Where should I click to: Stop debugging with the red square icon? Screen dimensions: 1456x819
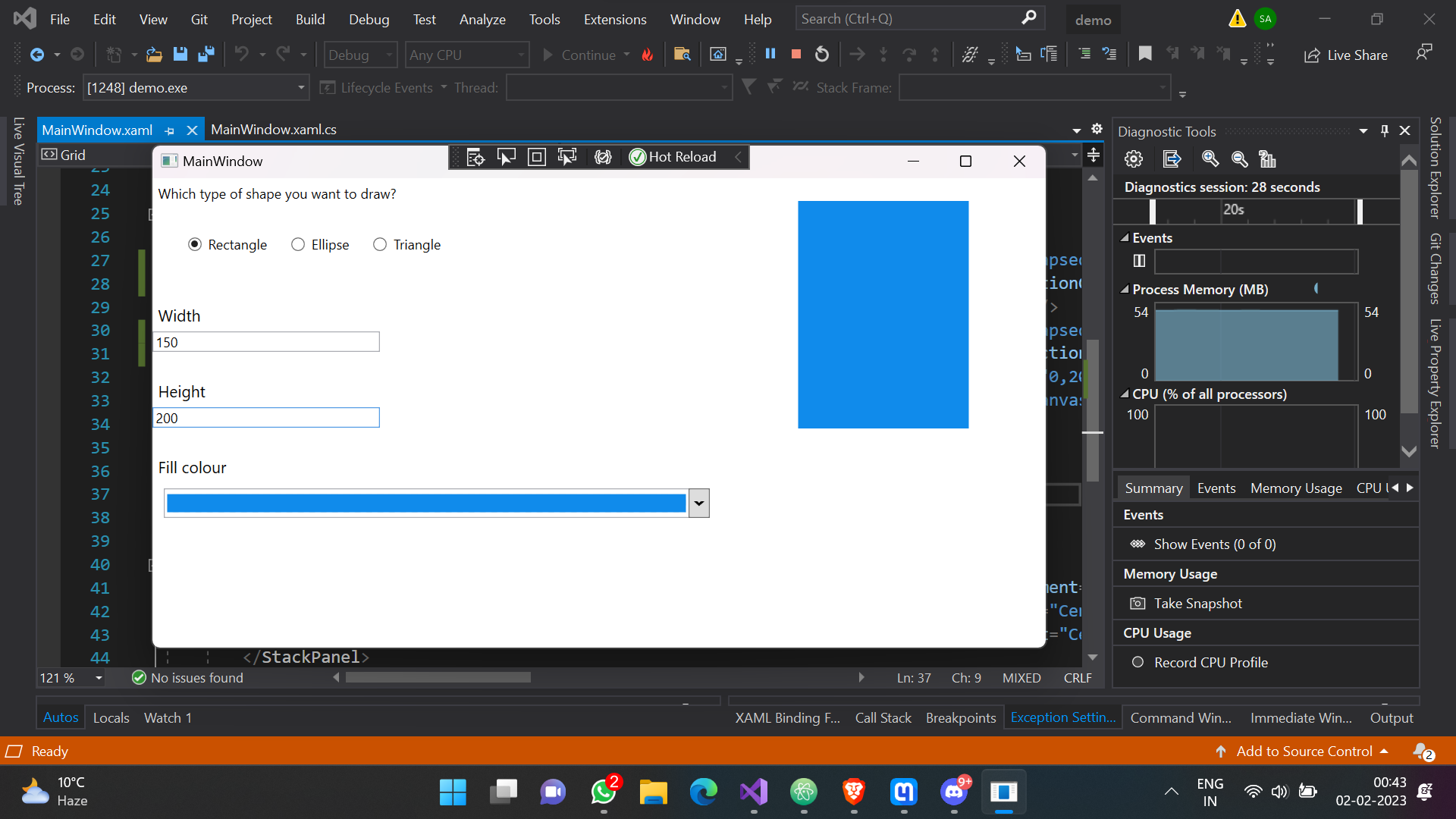point(796,54)
